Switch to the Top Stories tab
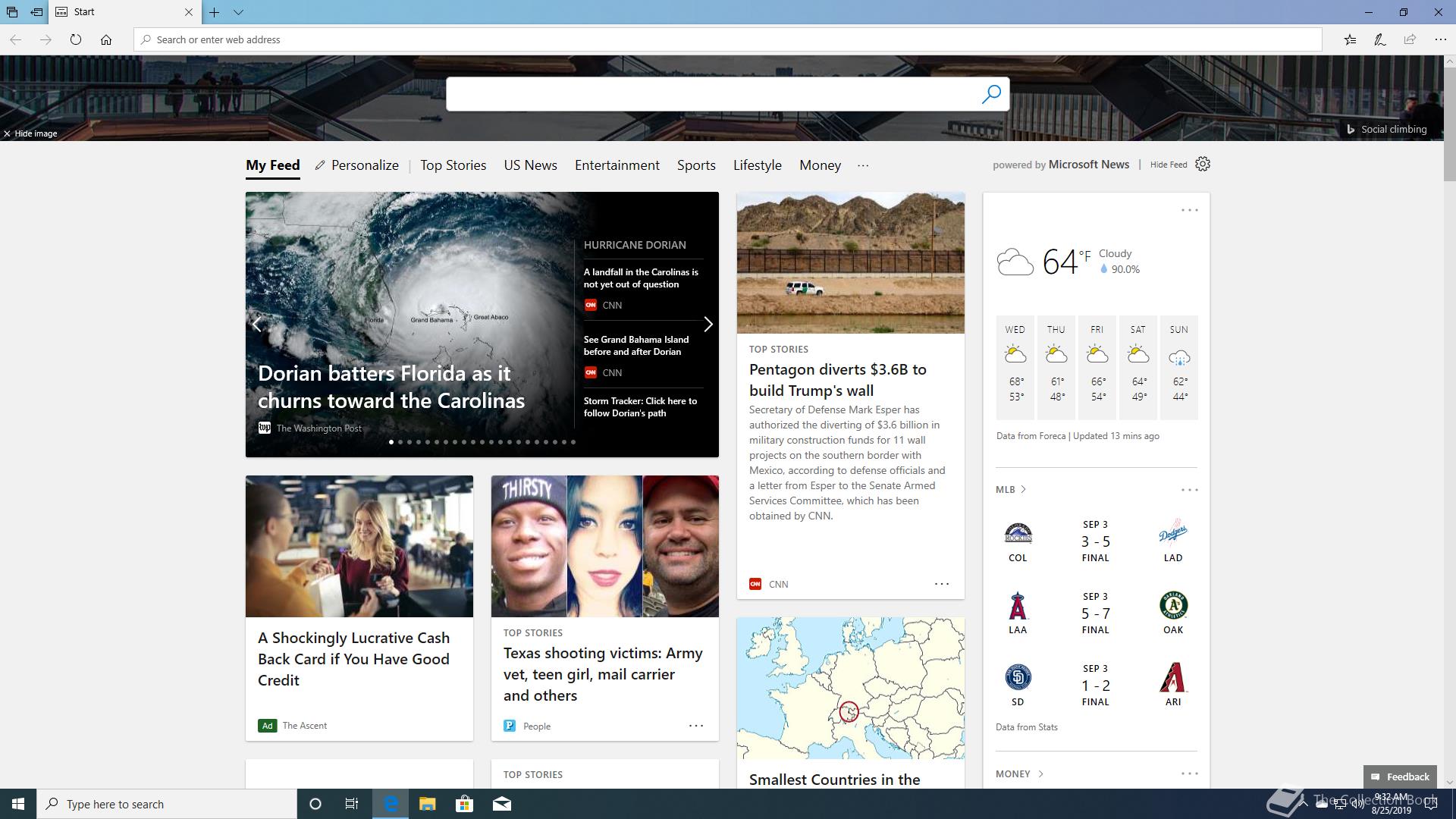Viewport: 1456px width, 819px height. coord(453,165)
